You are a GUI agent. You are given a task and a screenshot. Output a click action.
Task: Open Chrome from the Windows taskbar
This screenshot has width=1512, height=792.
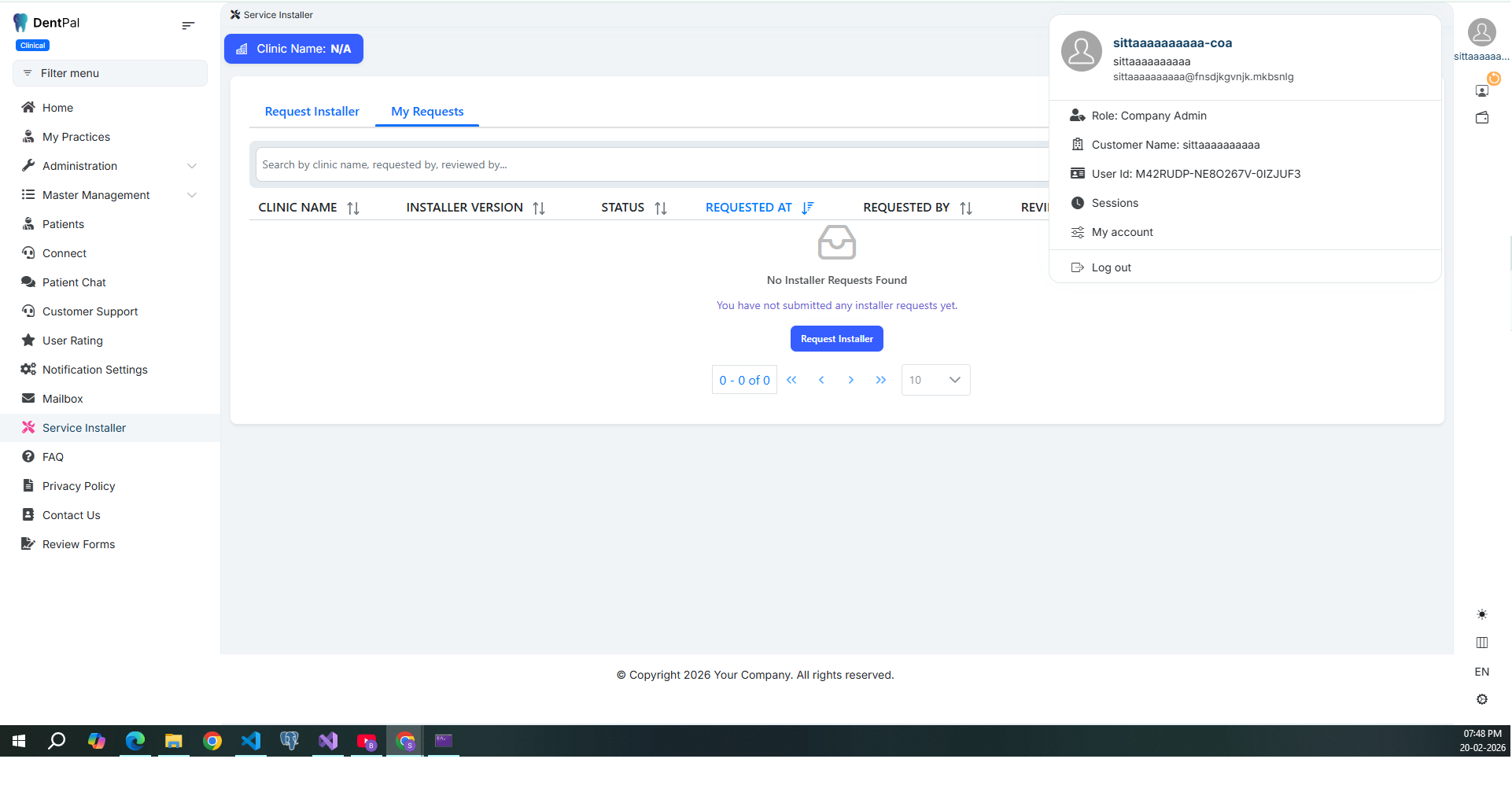pyautogui.click(x=212, y=741)
